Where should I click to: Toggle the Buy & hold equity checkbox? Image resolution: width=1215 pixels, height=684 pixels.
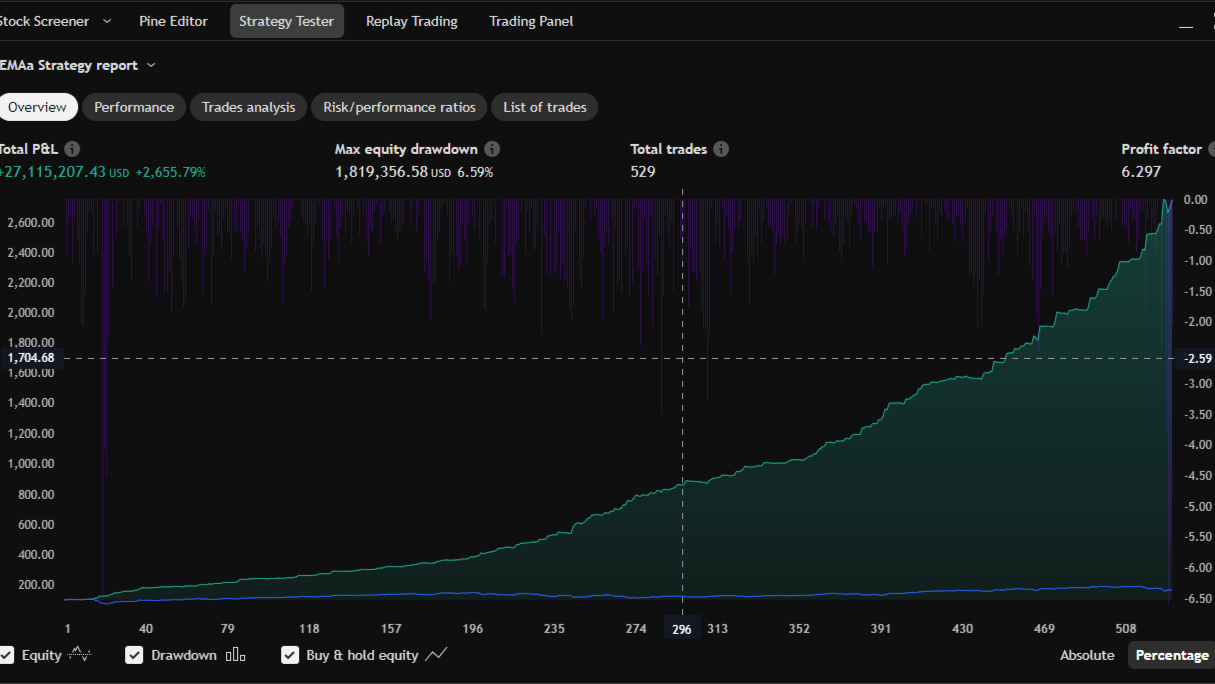tap(290, 655)
